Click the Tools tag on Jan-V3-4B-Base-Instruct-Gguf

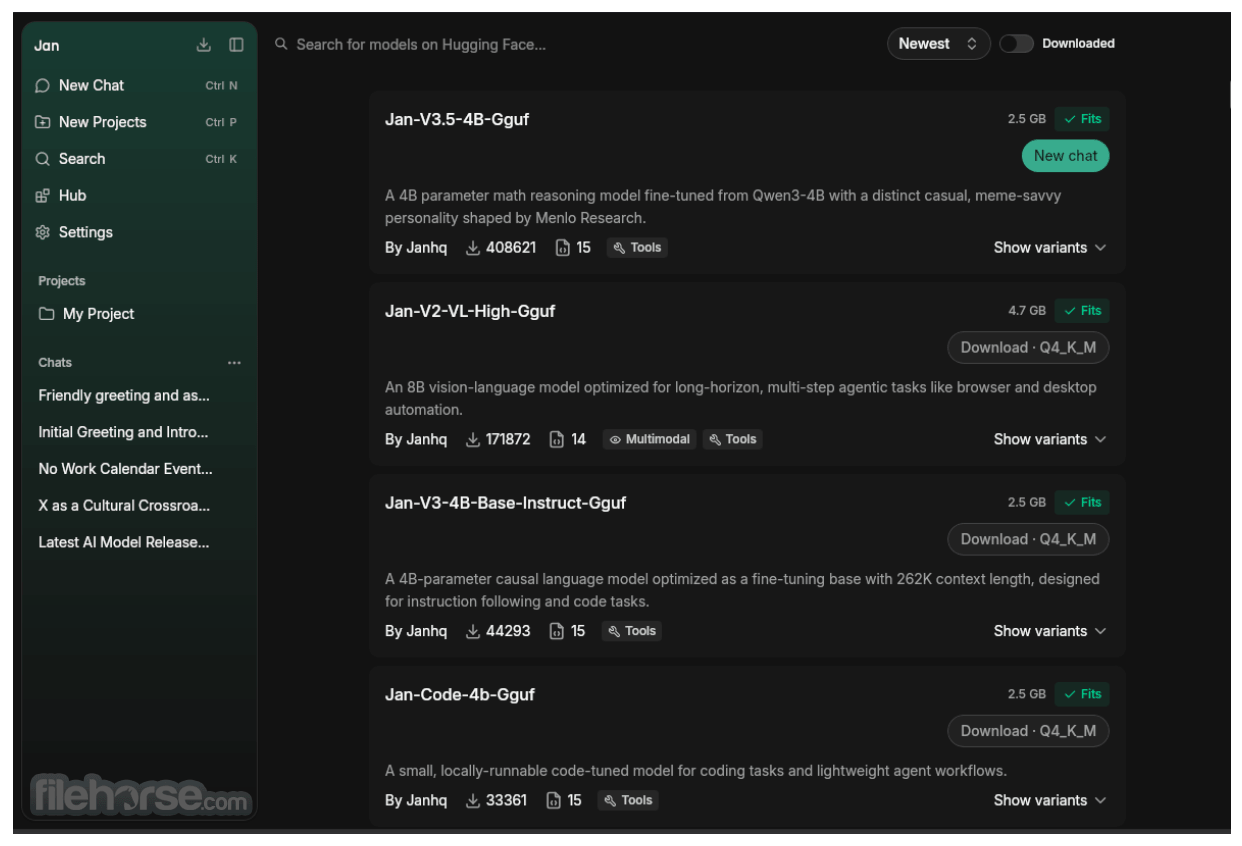pos(631,631)
